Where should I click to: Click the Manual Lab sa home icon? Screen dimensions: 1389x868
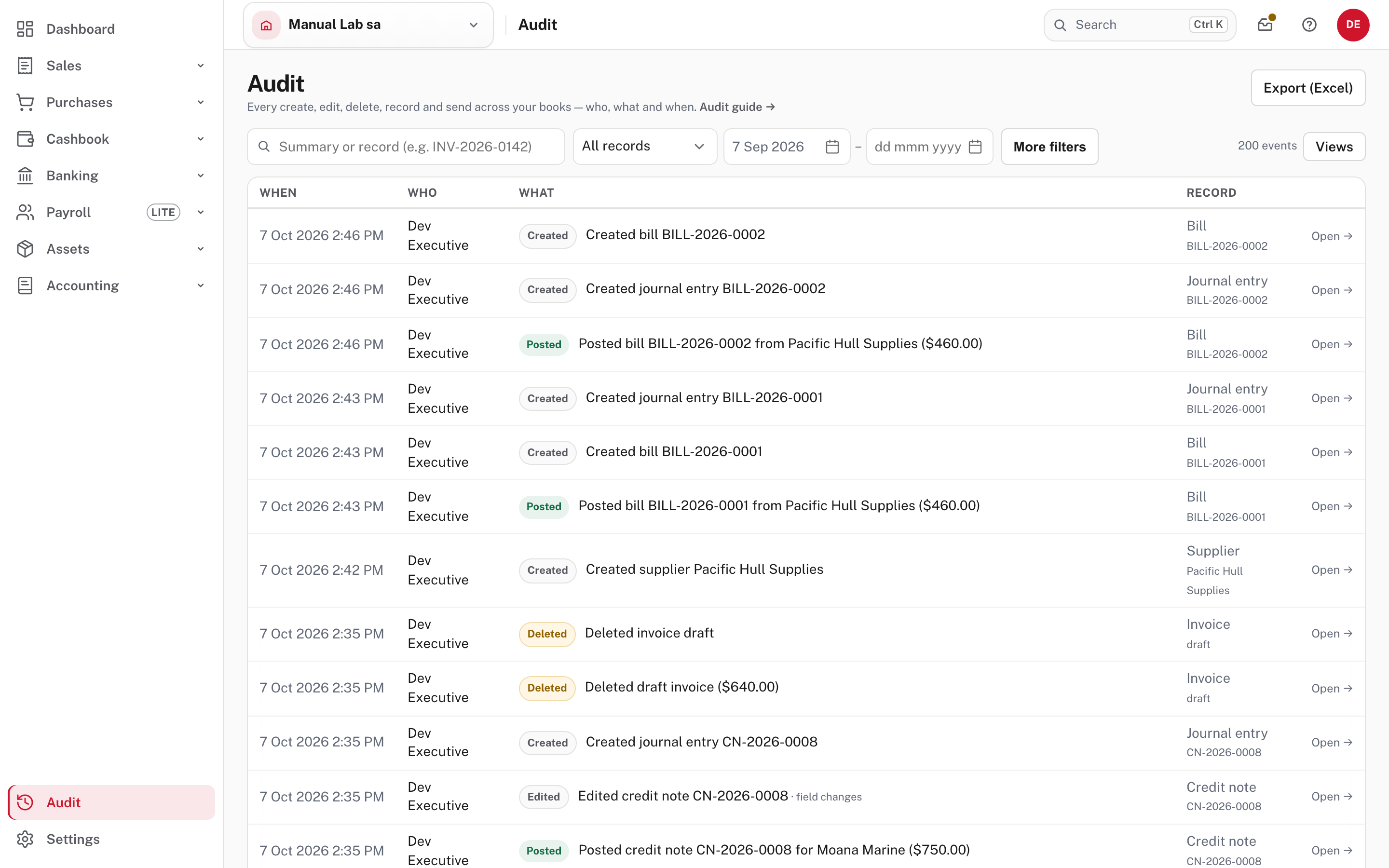[x=266, y=25]
